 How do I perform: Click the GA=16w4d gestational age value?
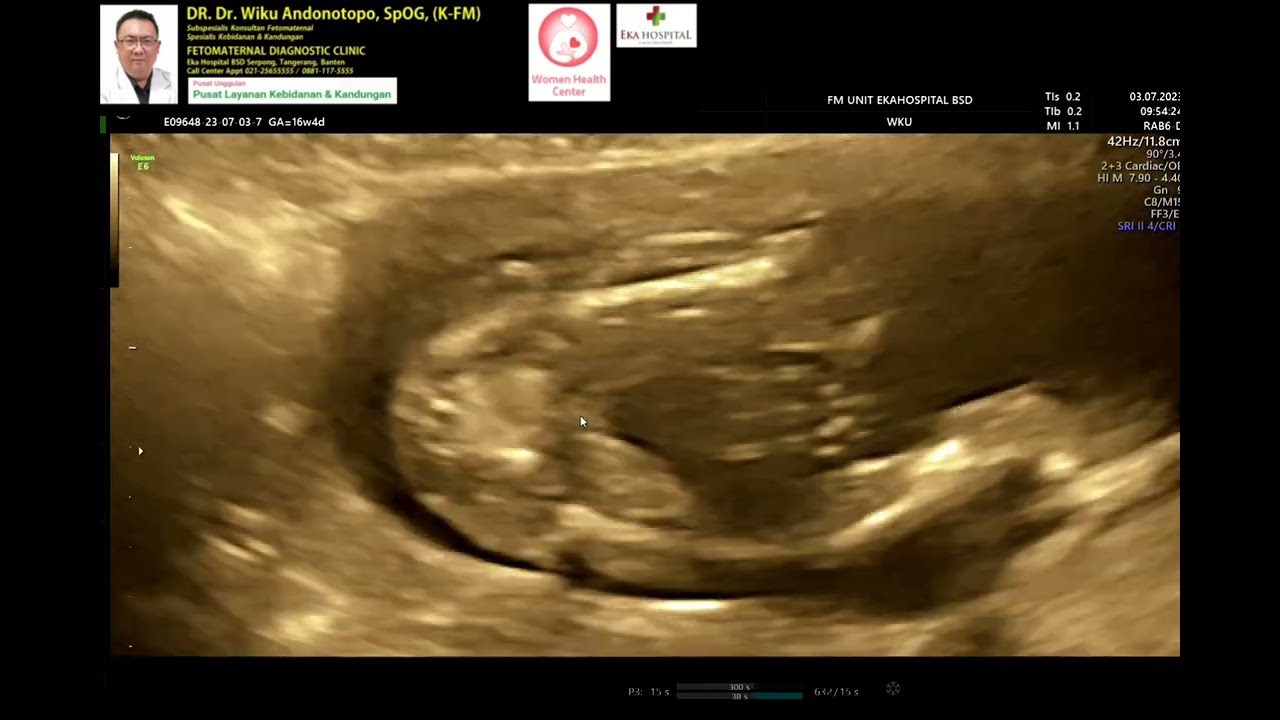pos(296,122)
